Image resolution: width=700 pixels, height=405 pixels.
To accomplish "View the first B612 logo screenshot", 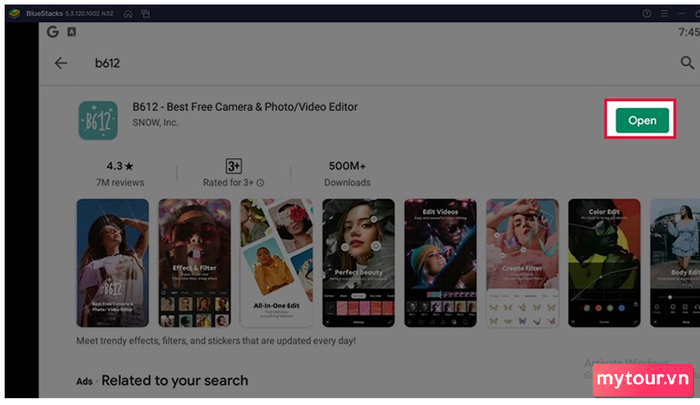I will [x=112, y=263].
